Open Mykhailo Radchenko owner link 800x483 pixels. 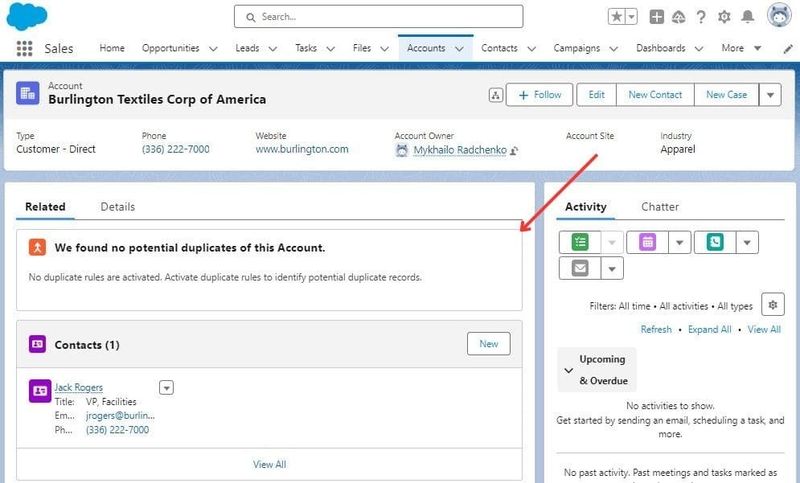(460, 150)
